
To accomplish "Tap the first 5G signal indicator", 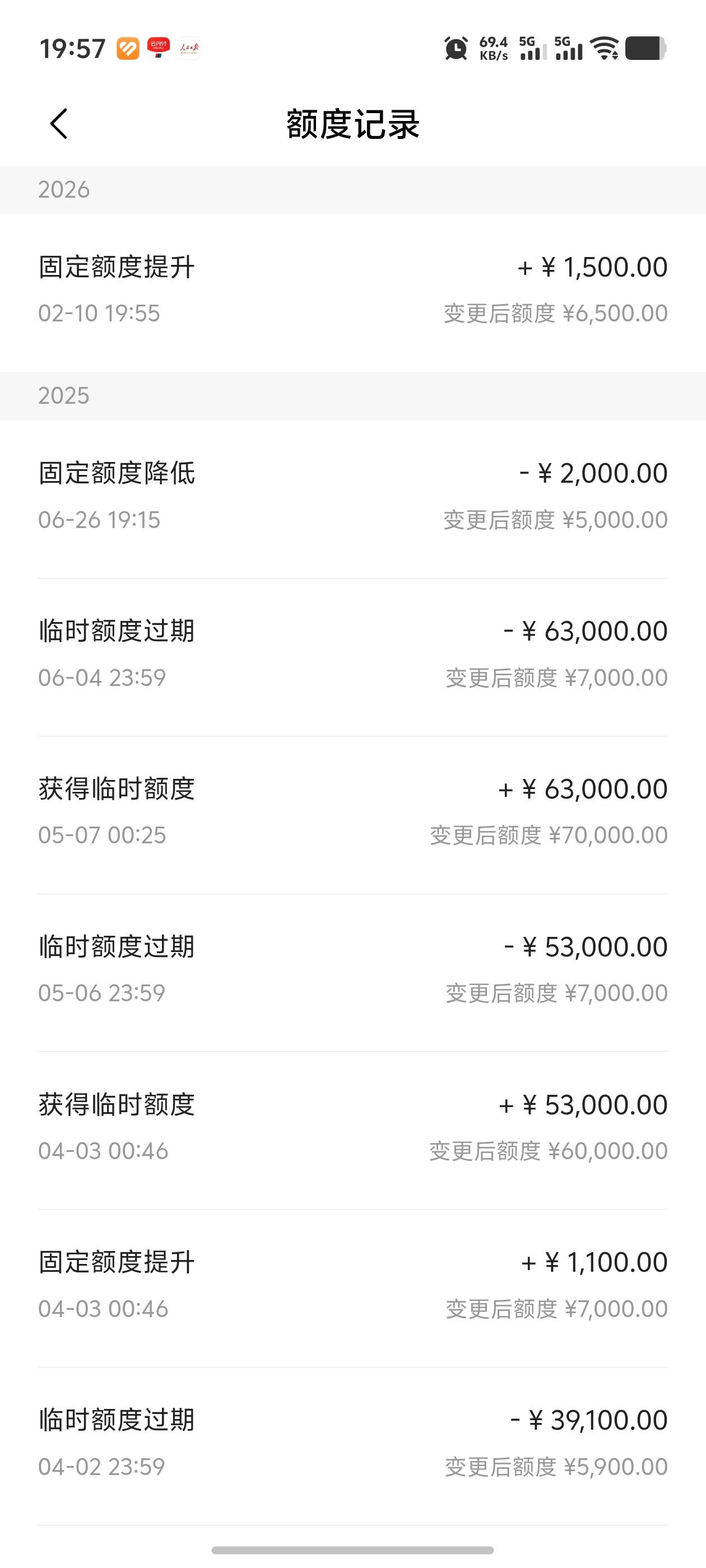I will [x=532, y=48].
